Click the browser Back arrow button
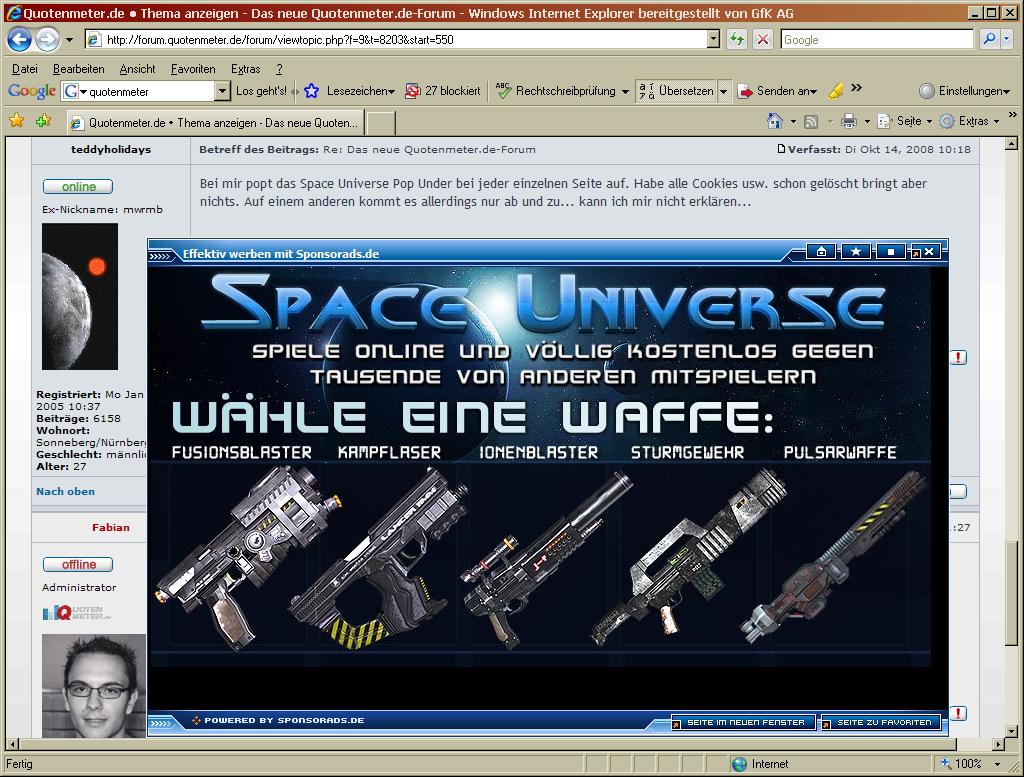1024x777 pixels. point(19,40)
